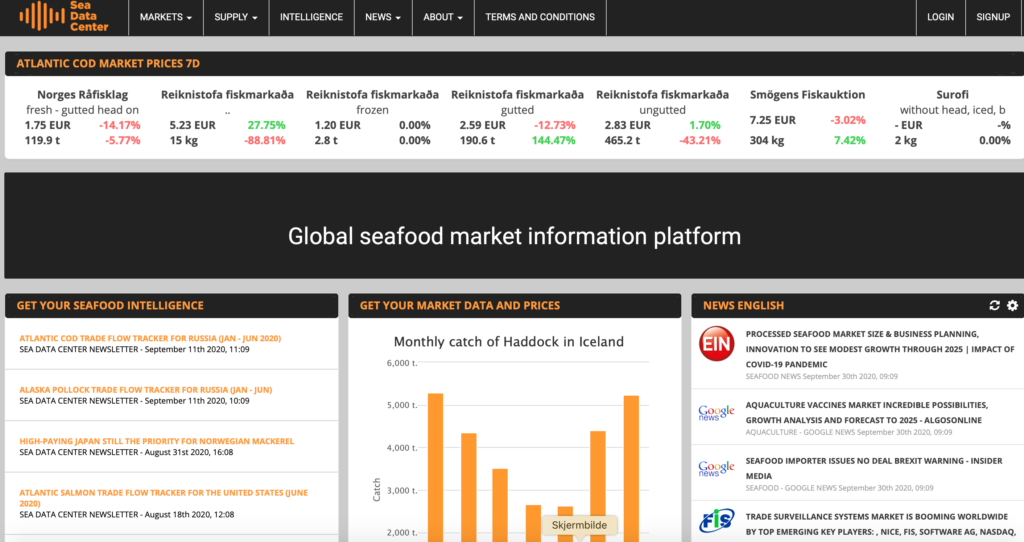Click the EIN news source icon
The width and height of the screenshot is (1024, 542).
point(716,343)
